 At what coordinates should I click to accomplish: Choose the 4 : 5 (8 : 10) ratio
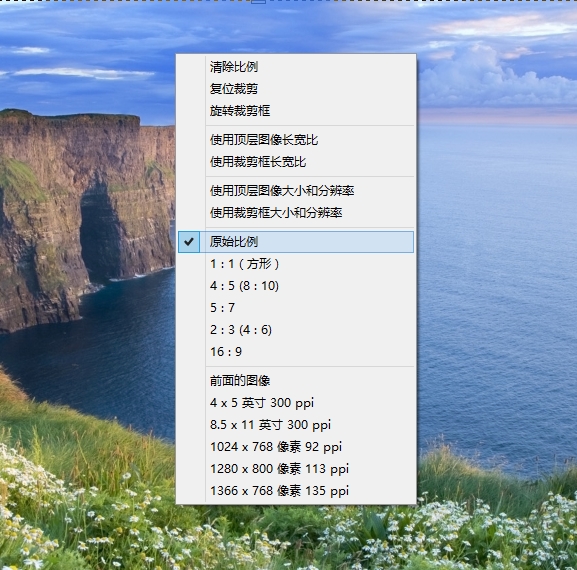pyautogui.click(x=296, y=286)
